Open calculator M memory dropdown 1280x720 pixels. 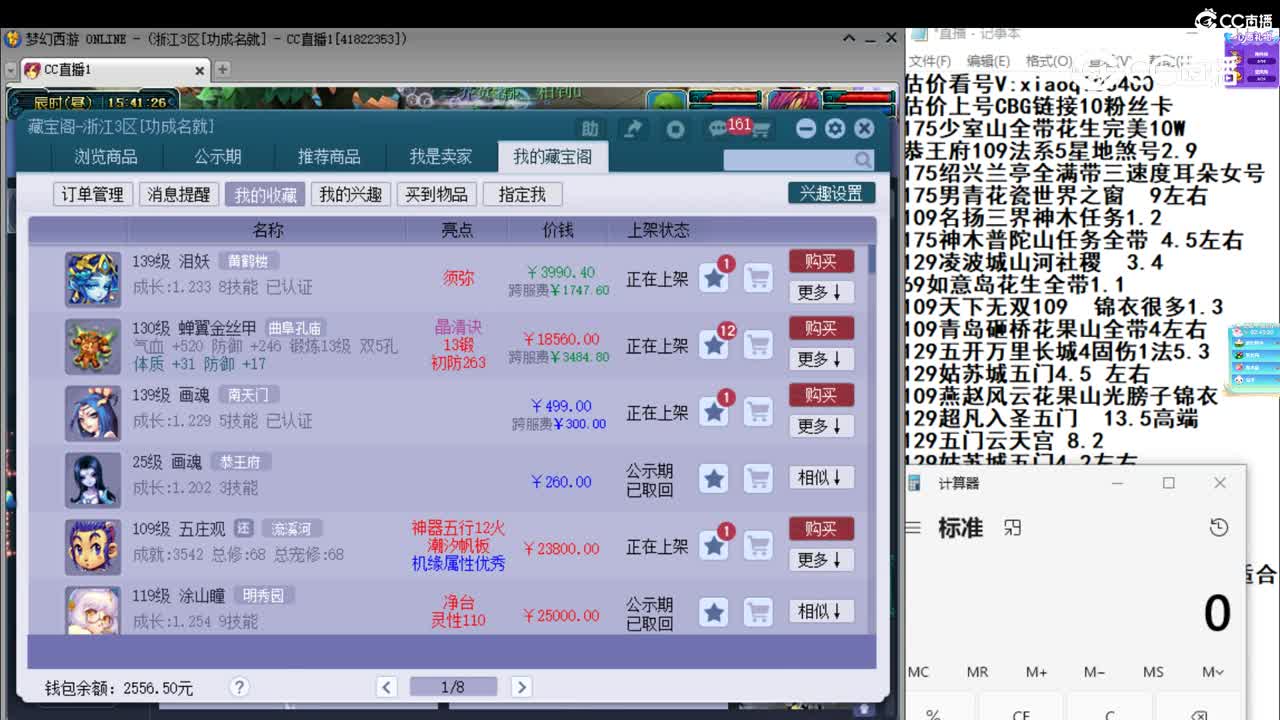pyautogui.click(x=1213, y=672)
